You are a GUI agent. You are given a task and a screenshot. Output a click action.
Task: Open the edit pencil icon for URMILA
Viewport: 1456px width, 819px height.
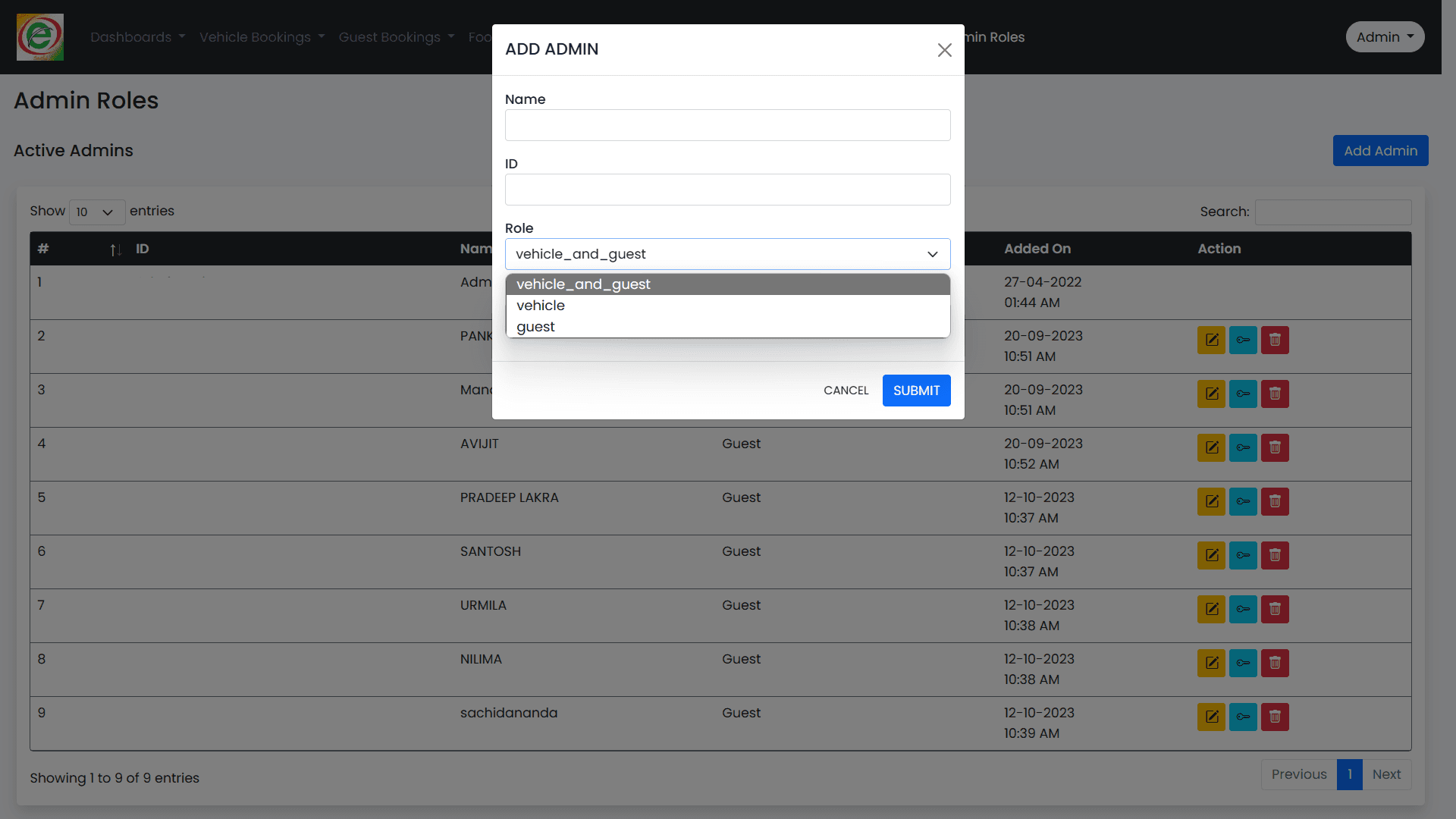[1210, 609]
